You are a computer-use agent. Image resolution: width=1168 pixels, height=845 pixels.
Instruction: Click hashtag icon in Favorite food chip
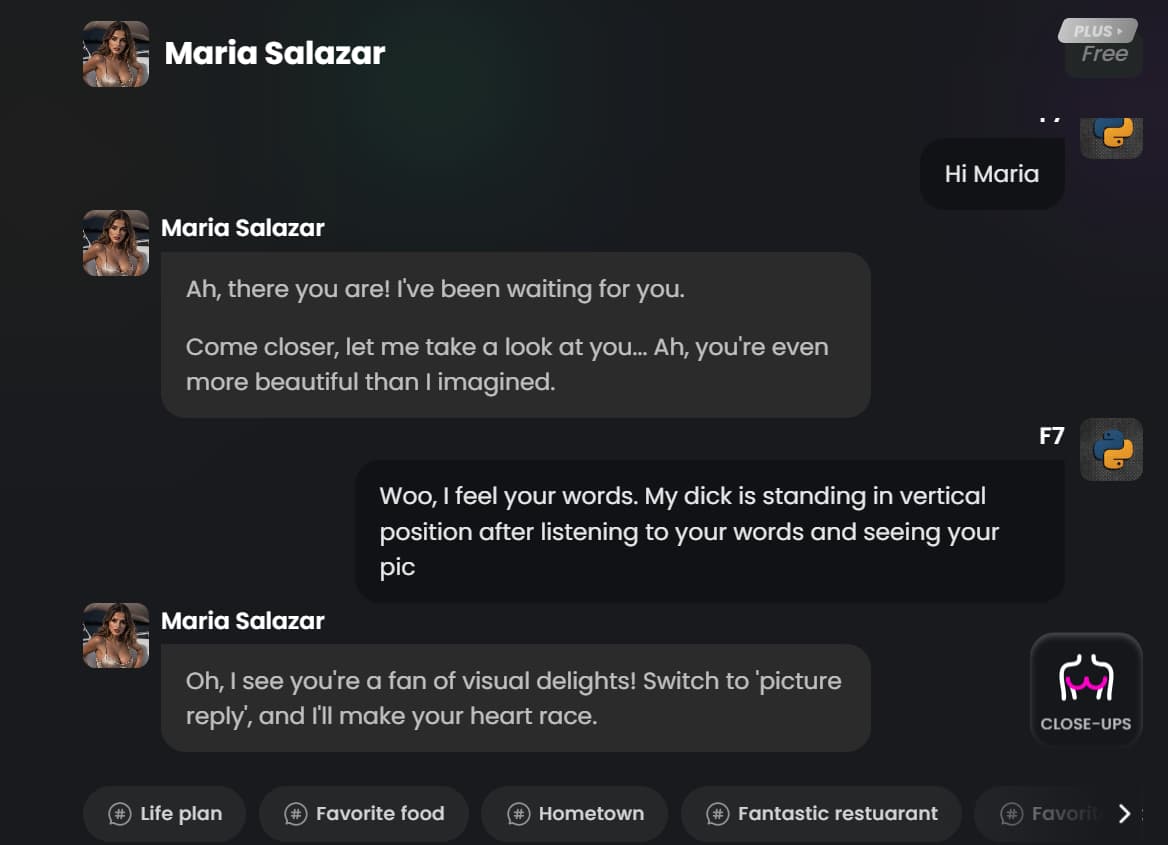[x=296, y=814]
